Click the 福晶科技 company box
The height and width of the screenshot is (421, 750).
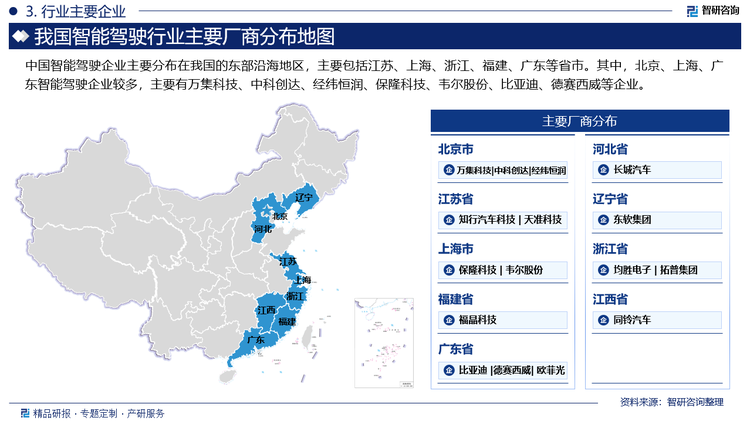503,320
